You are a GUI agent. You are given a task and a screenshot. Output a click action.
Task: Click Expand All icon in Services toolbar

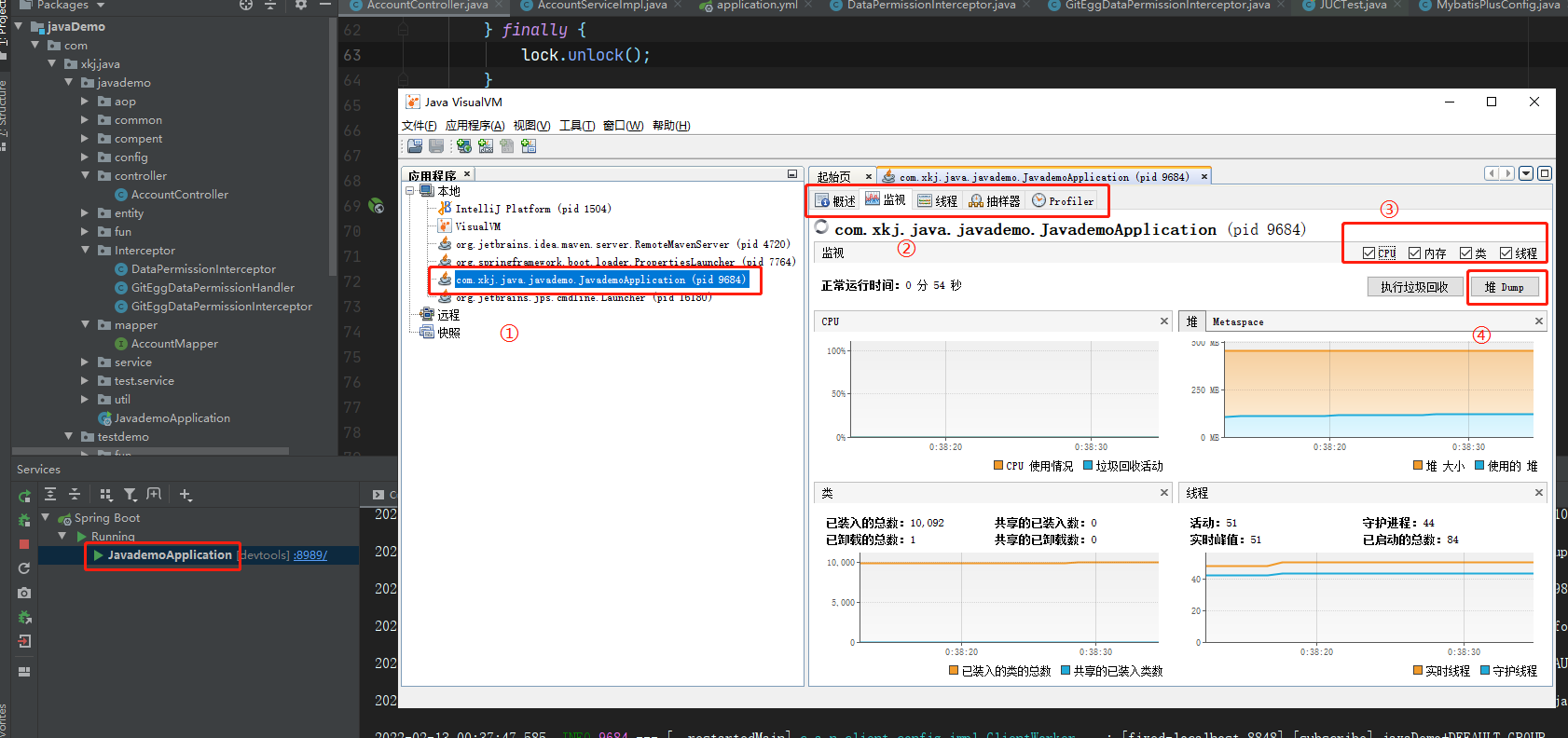click(x=50, y=495)
